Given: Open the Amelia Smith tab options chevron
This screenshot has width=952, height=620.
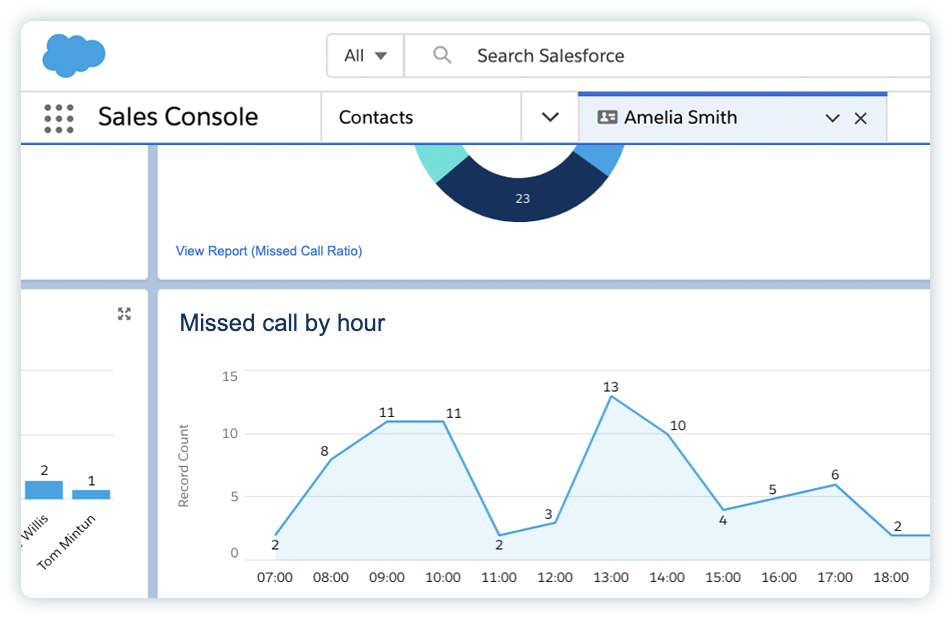Looking at the screenshot, I should [832, 118].
